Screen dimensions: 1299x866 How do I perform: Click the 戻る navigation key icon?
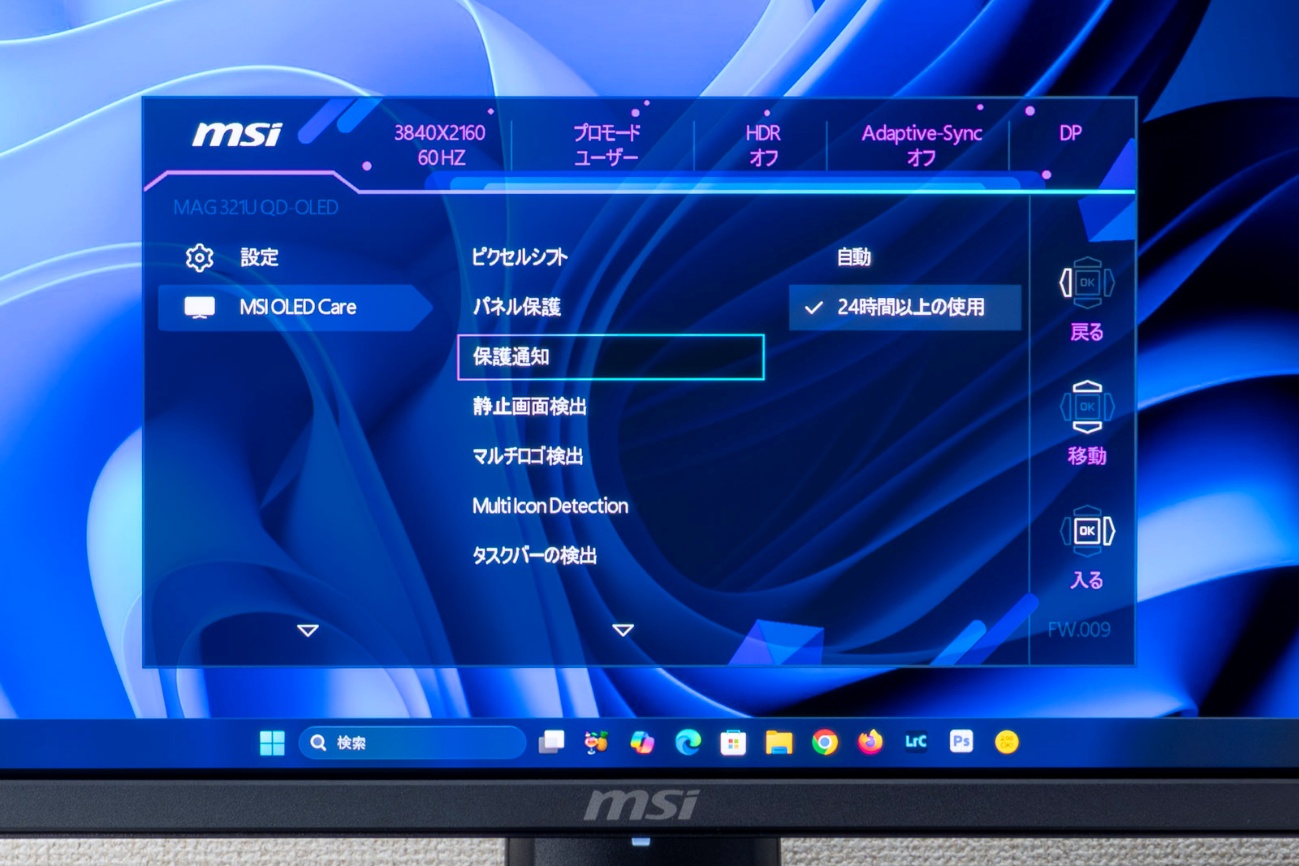1087,283
